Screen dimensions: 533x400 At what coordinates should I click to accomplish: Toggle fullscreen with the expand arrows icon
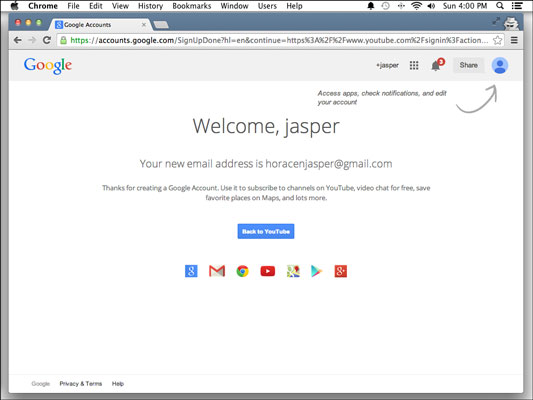coord(496,21)
